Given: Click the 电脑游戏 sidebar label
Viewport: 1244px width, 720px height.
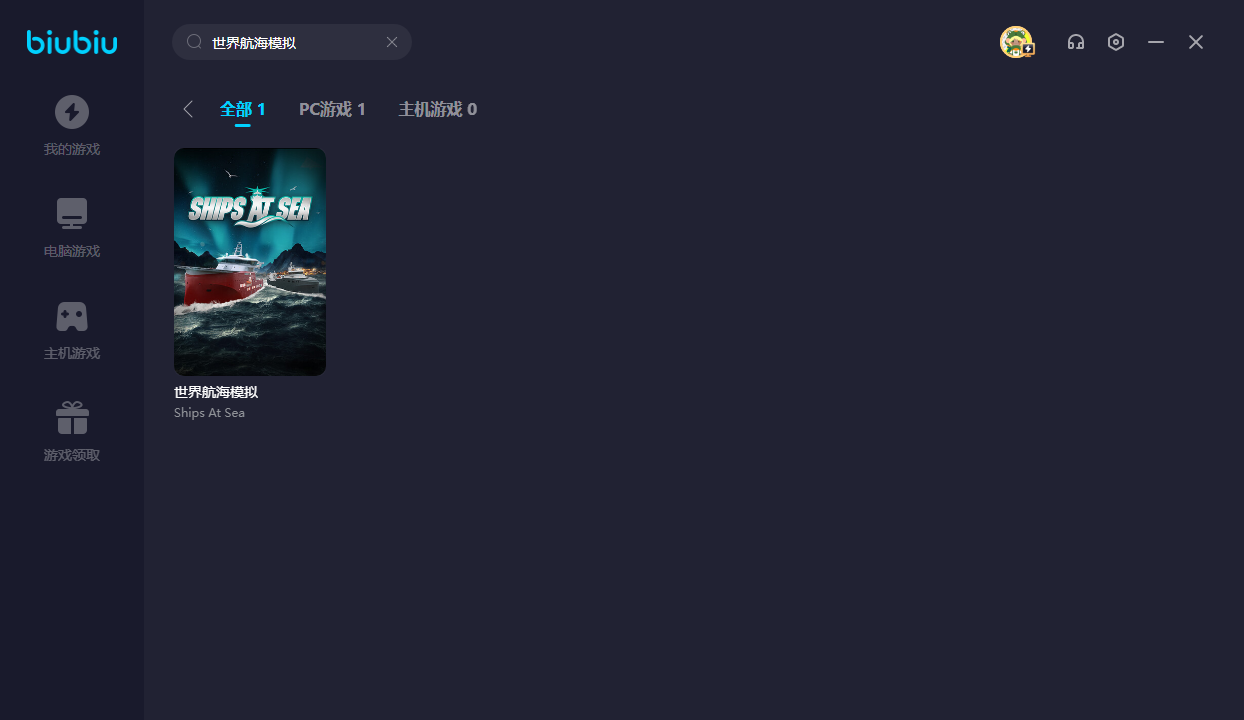Looking at the screenshot, I should coord(72,252).
